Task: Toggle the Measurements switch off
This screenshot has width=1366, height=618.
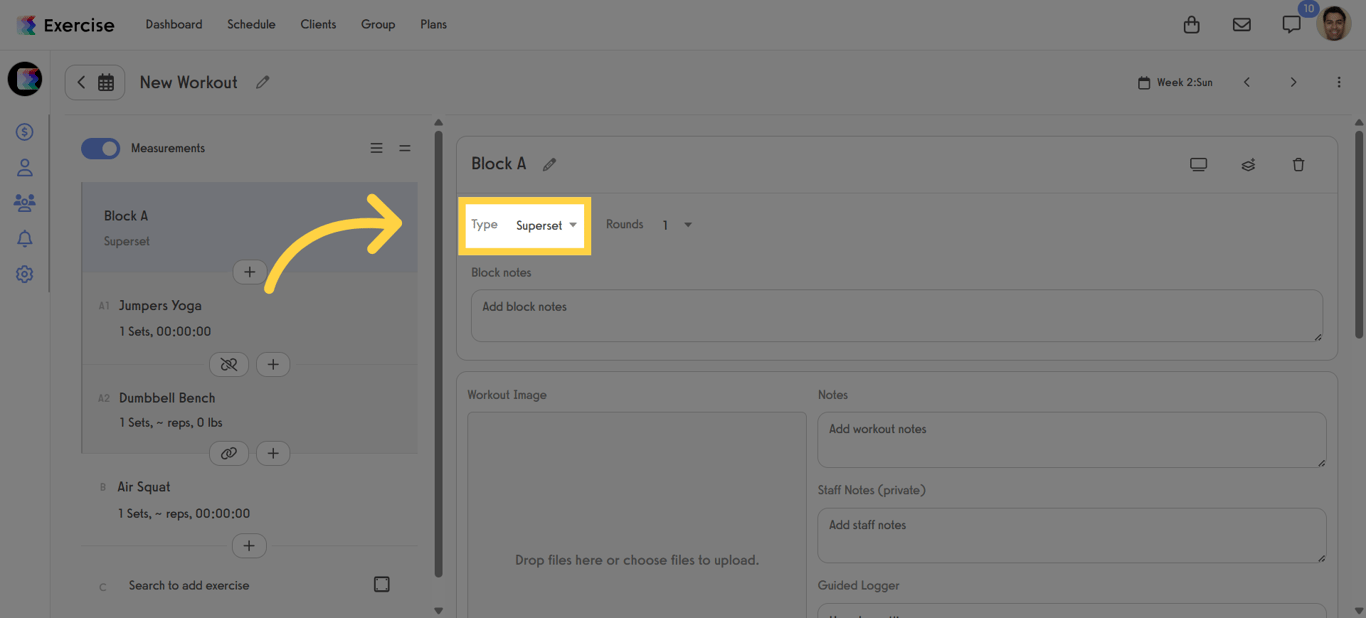Action: pyautogui.click(x=100, y=147)
